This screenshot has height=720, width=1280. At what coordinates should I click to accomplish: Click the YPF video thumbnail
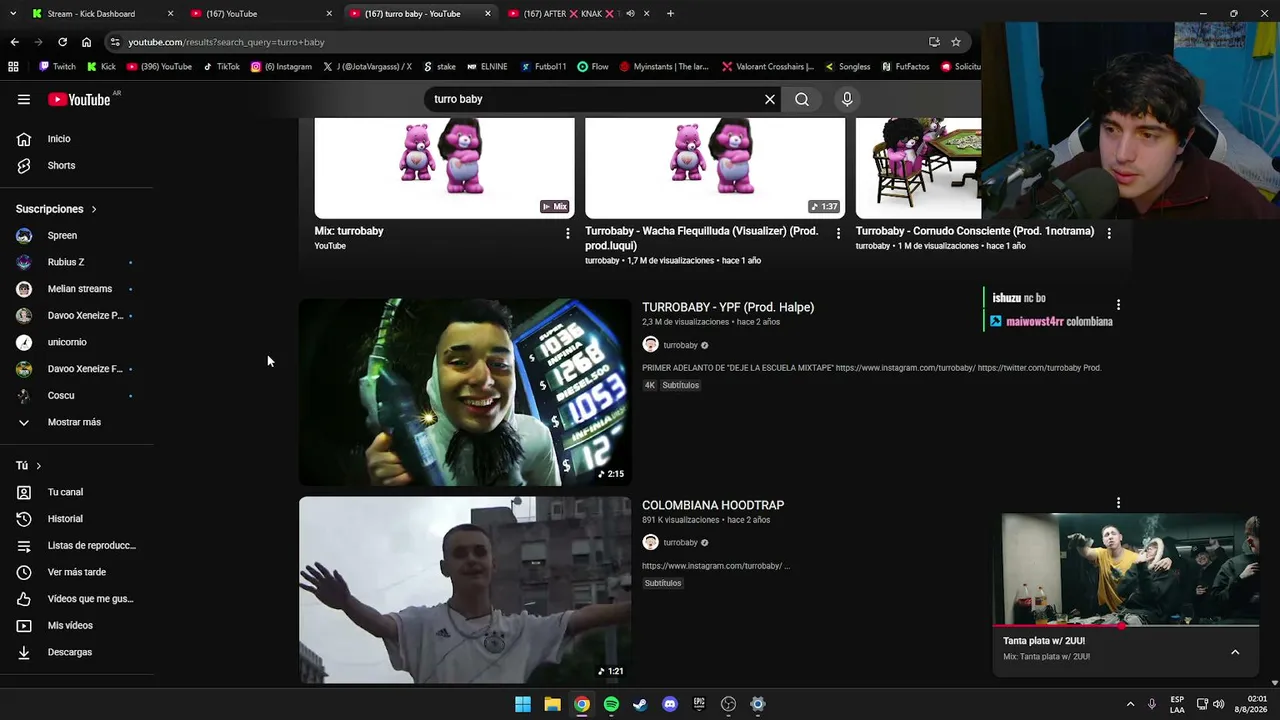point(465,392)
